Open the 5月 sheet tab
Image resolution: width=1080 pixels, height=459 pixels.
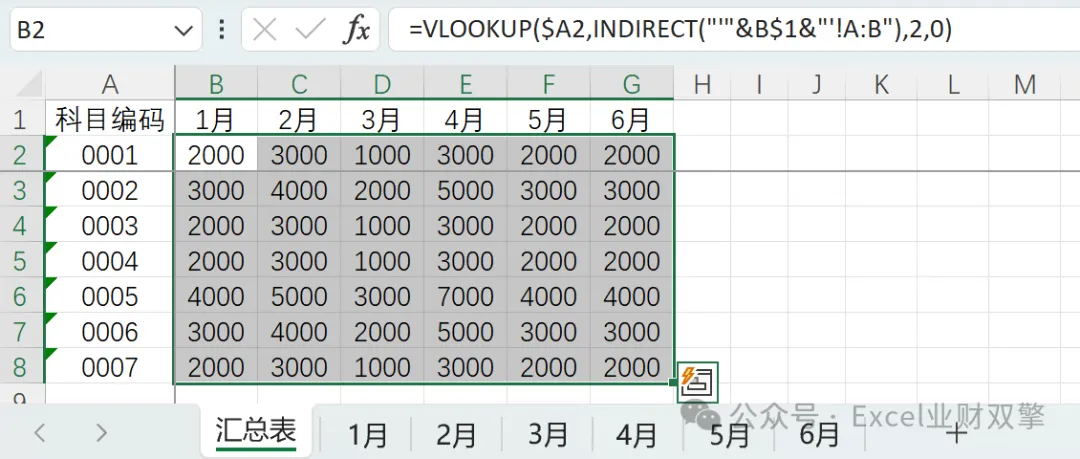click(x=729, y=435)
